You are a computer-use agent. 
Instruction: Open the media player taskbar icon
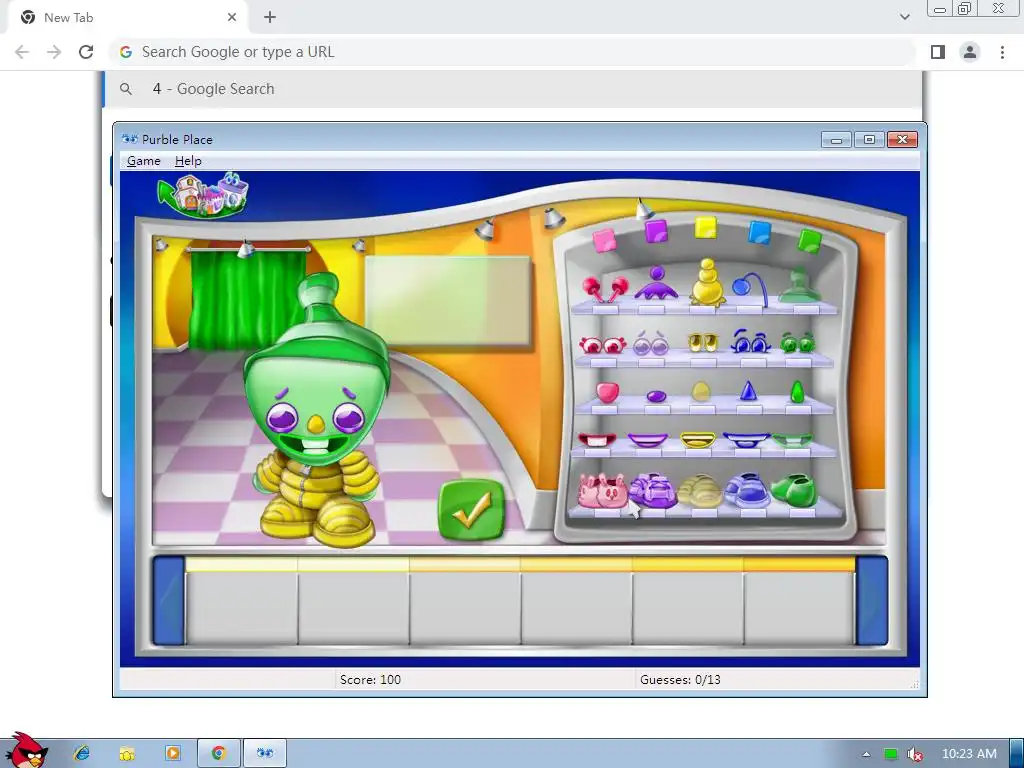pos(173,753)
